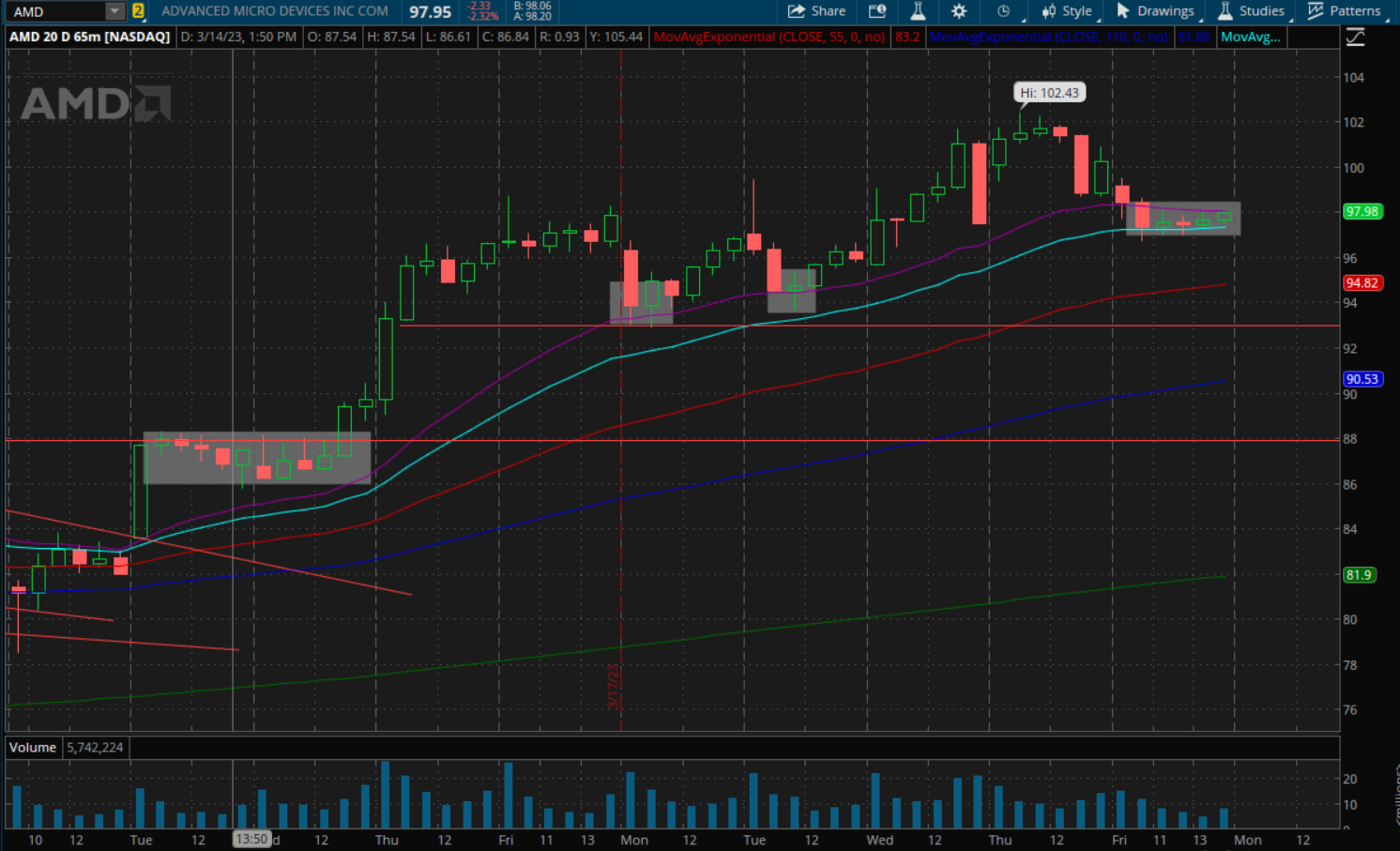1400x851 pixels.
Task: Open the Drawings tool menu
Action: click(1155, 11)
